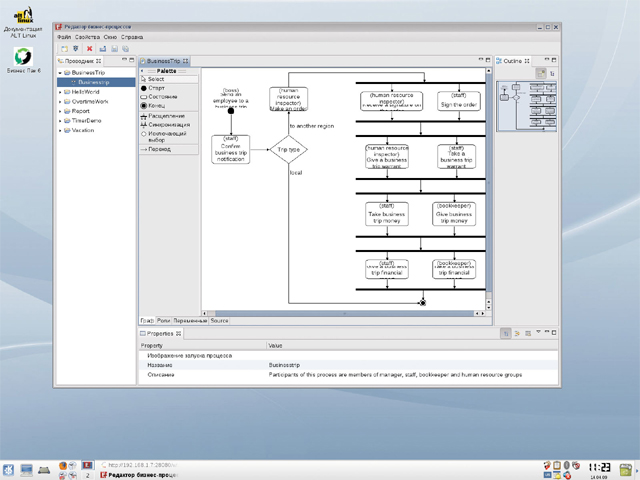Choose the Синхронизация join tool in Palette
The image size is (640, 480).
[x=169, y=125]
